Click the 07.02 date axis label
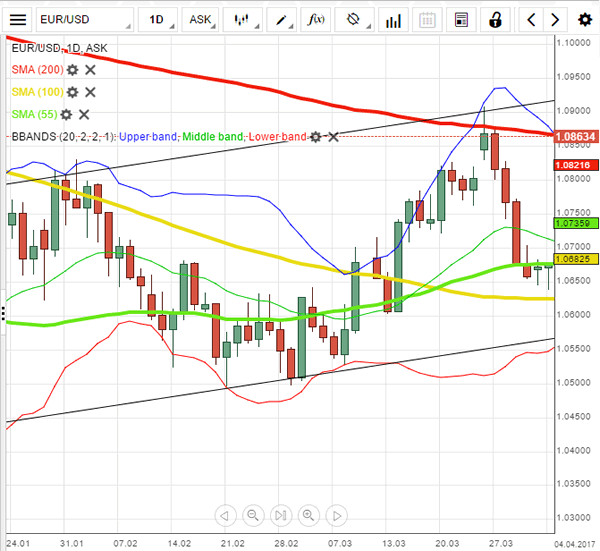Image resolution: width=600 pixels, height=551 pixels. point(126,543)
